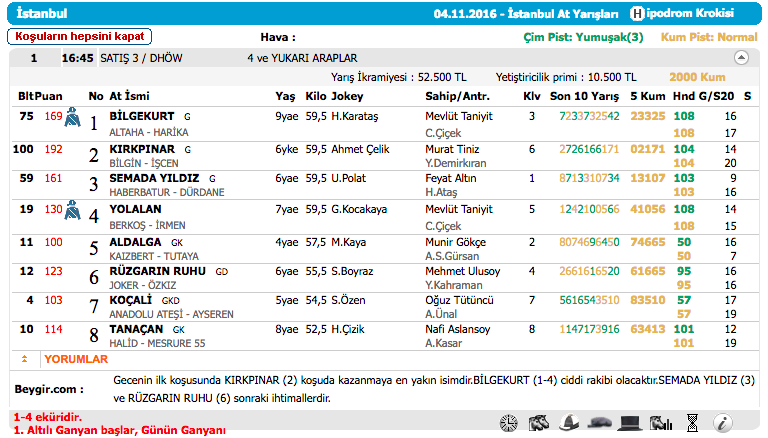Click the 'Hnd' column header
This screenshot has width=768, height=438.
[684, 96]
